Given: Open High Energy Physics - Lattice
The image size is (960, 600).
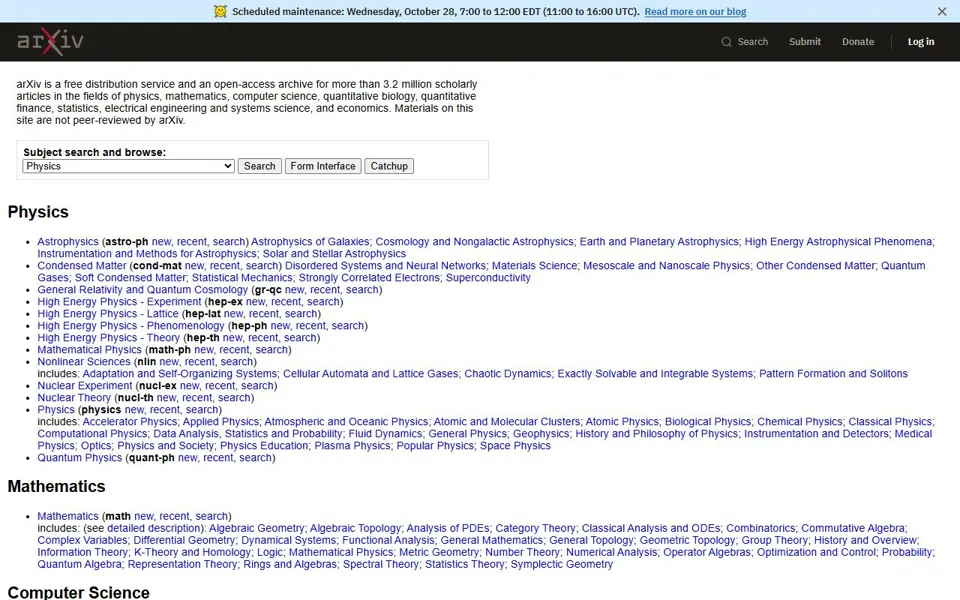Looking at the screenshot, I should click(x=108, y=313).
